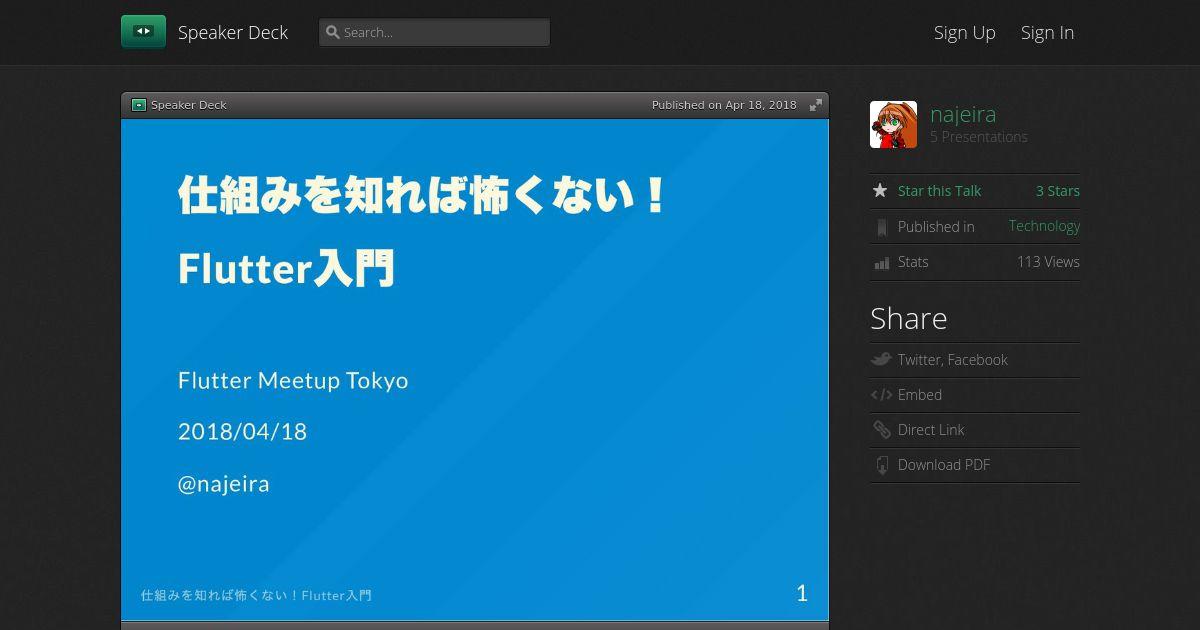Click the Share heading
1200x630 pixels.
click(x=908, y=318)
